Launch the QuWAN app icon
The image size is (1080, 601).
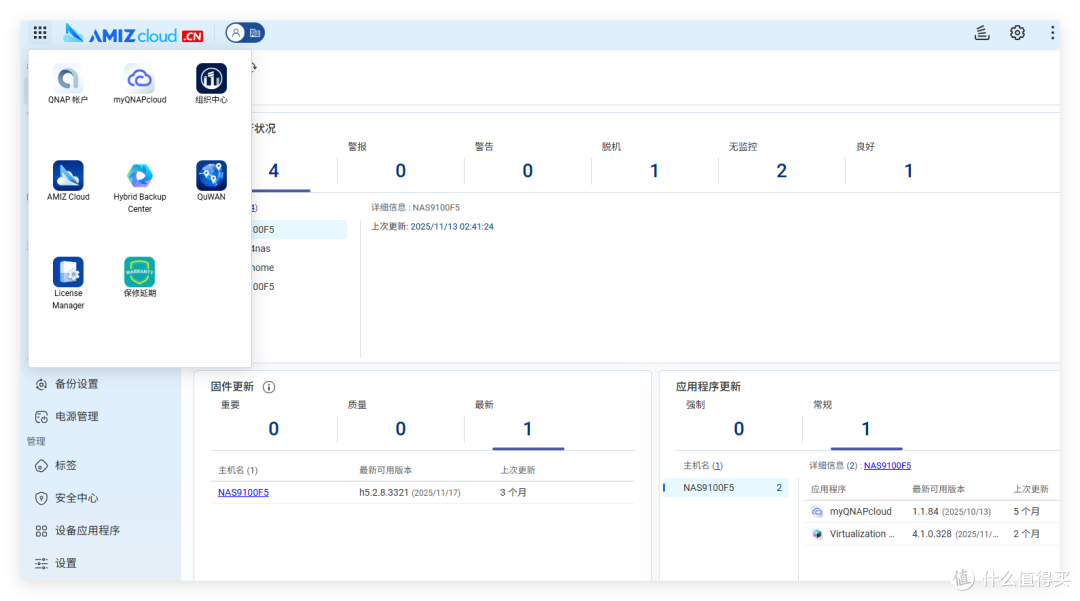[x=211, y=176]
